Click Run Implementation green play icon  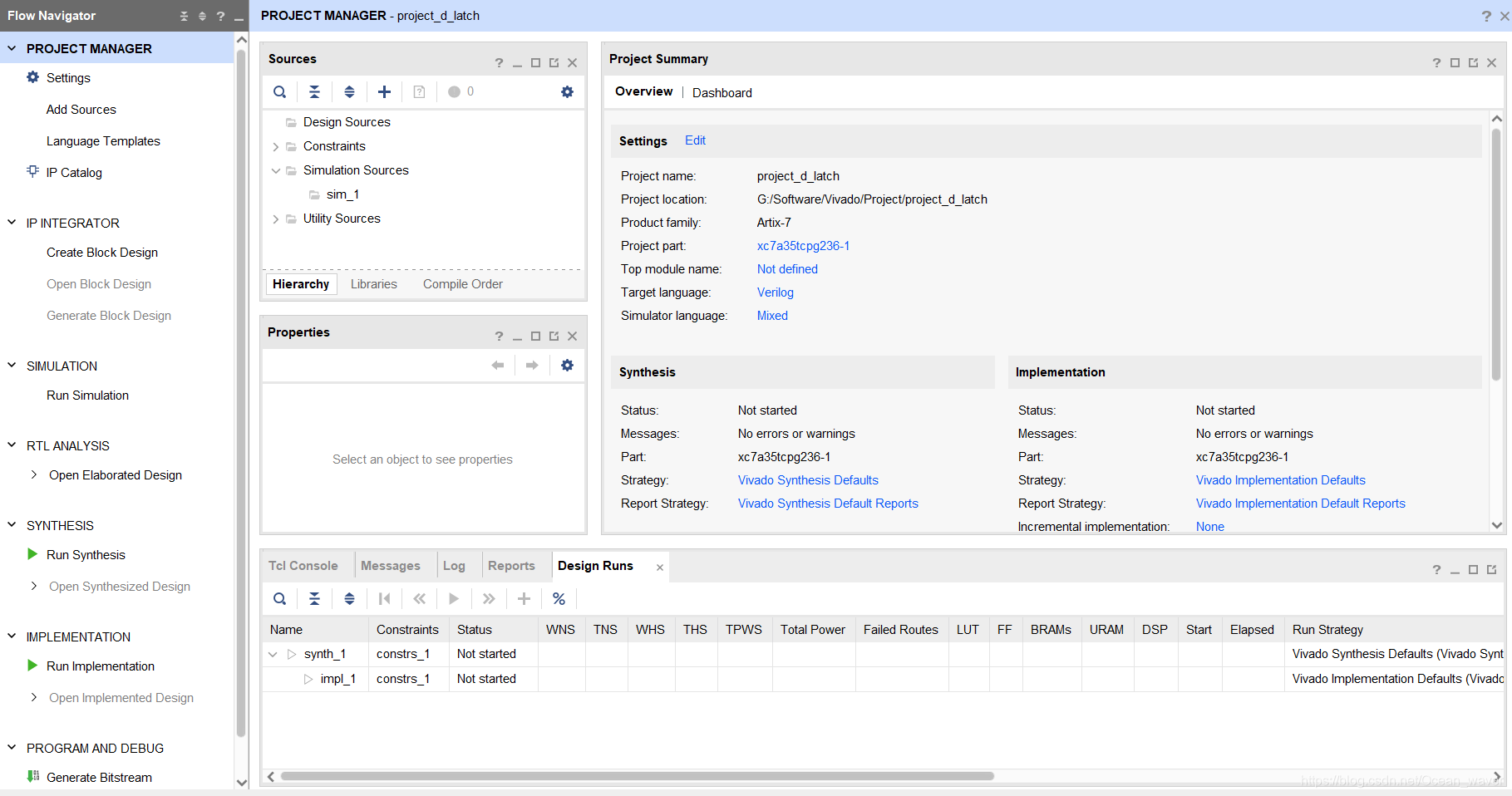(x=32, y=666)
